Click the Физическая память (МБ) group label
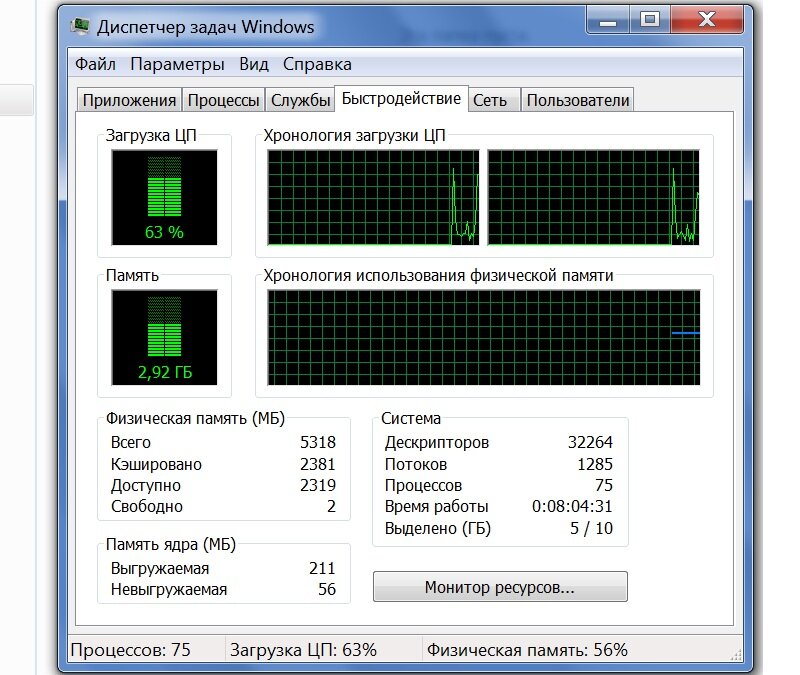Viewport: 800px width, 675px height. pyautogui.click(x=195, y=418)
